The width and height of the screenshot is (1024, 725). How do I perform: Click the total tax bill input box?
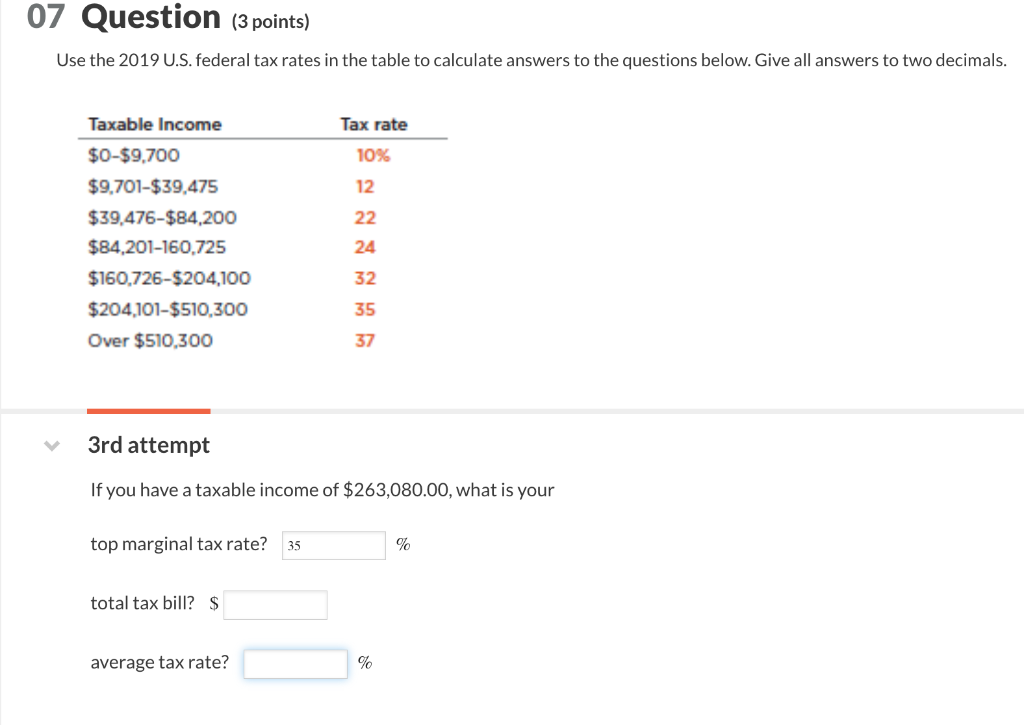click(x=275, y=604)
